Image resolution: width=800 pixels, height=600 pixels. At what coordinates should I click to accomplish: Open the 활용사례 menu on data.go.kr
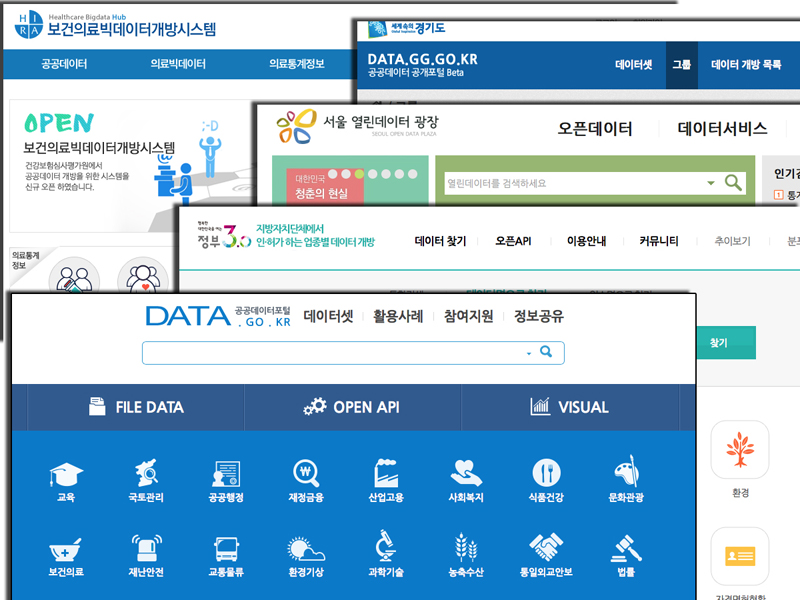pyautogui.click(x=398, y=316)
